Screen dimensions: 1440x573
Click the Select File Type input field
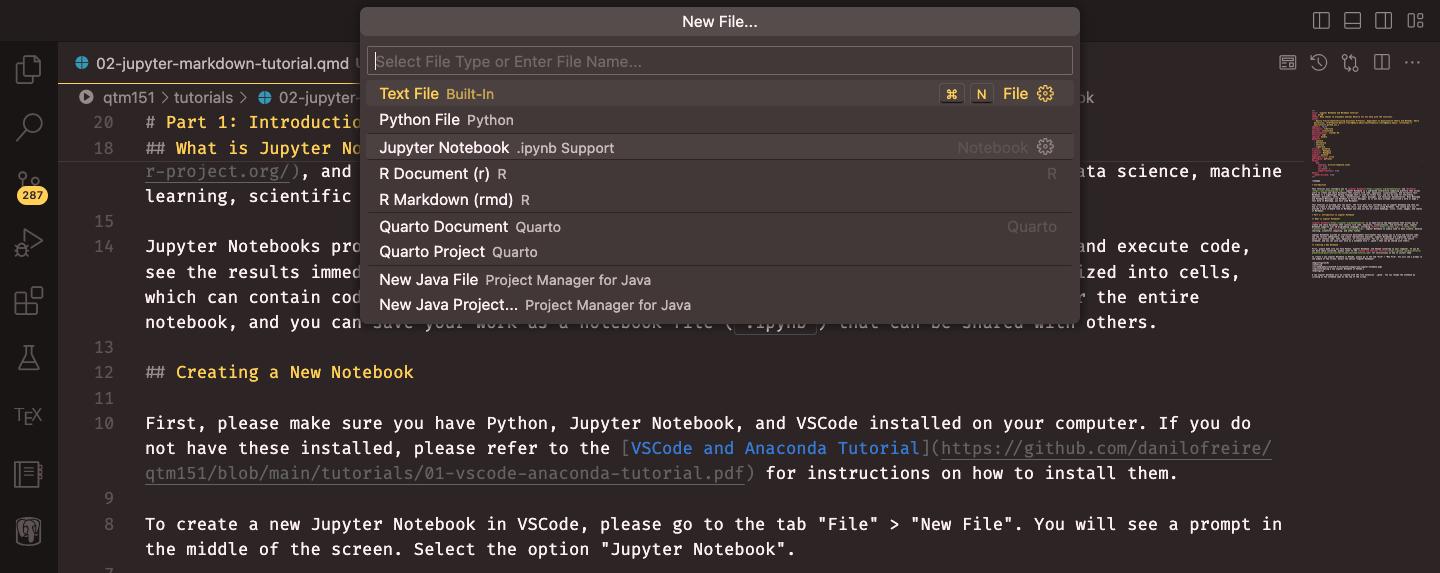[719, 62]
